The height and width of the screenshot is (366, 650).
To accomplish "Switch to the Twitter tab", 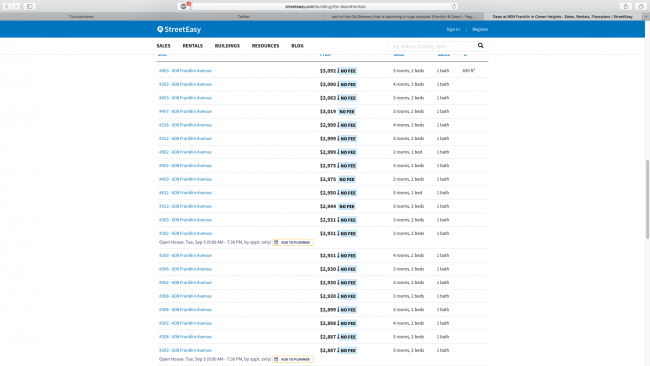I will click(244, 17).
